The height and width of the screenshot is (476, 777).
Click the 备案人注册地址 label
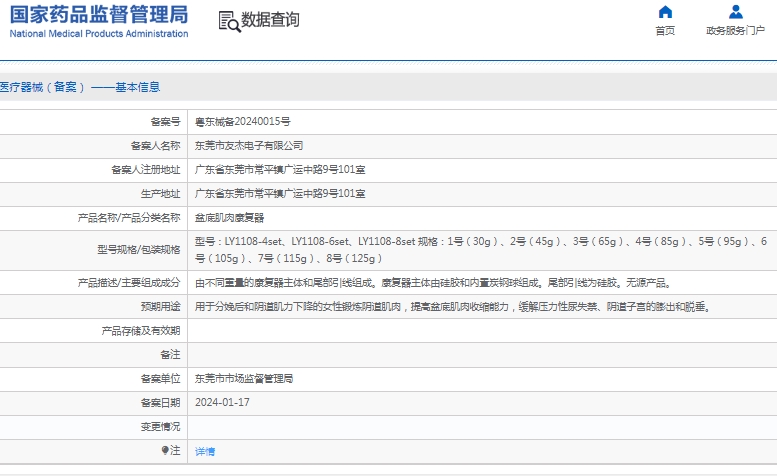[x=146, y=170]
